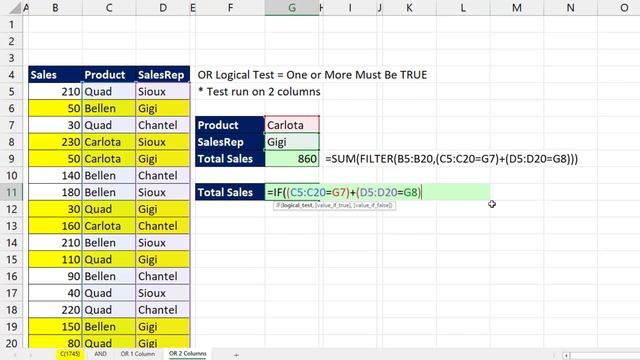This screenshot has width=640, height=360.
Task: Select row 9 header
Action: [x=11, y=159]
